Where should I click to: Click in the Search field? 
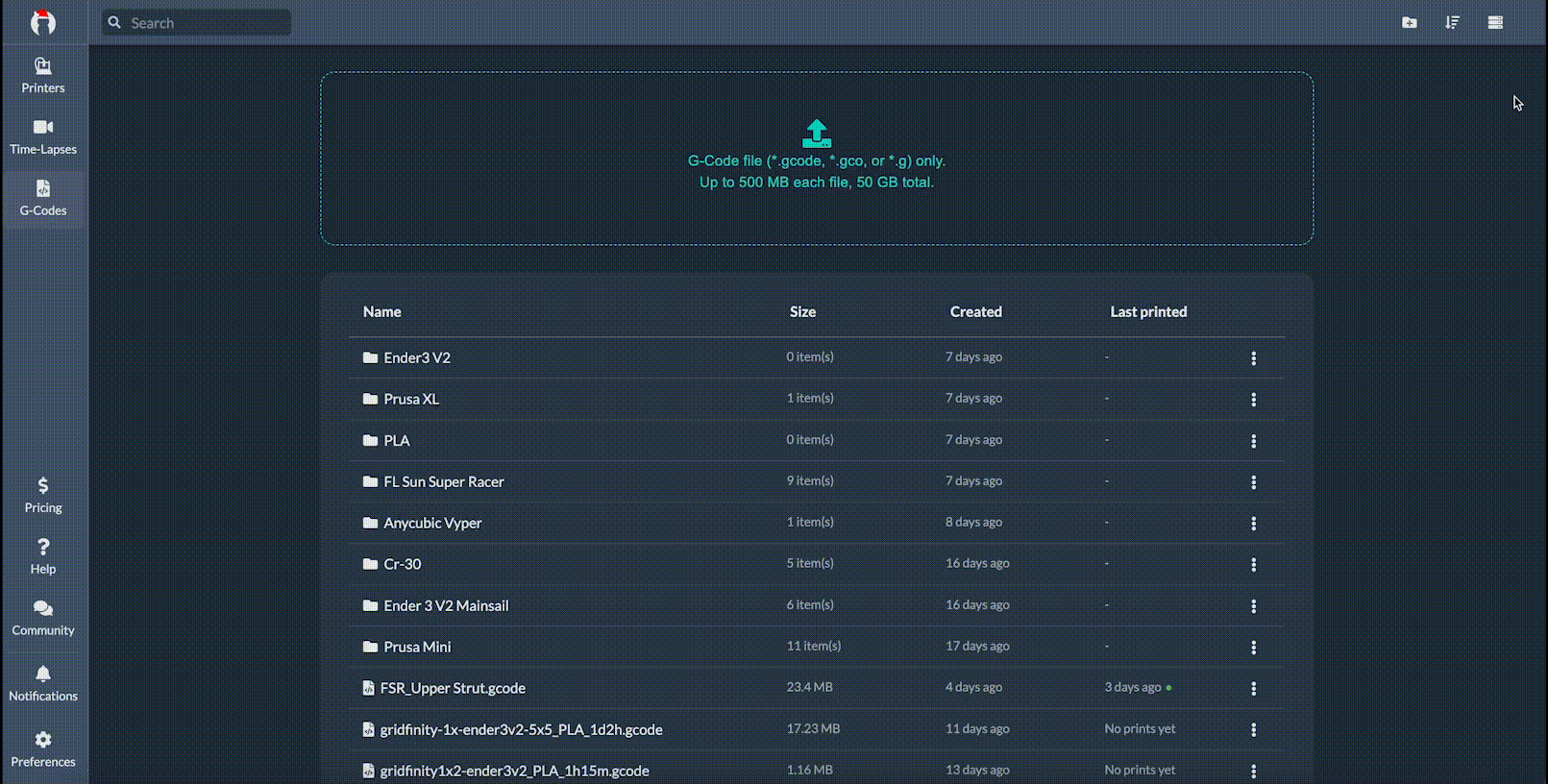click(x=197, y=22)
